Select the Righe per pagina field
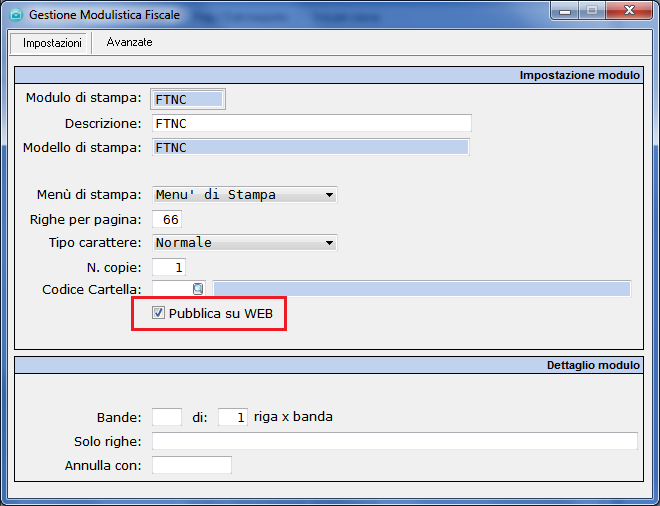Viewport: 660px width, 506px height. click(x=167, y=219)
